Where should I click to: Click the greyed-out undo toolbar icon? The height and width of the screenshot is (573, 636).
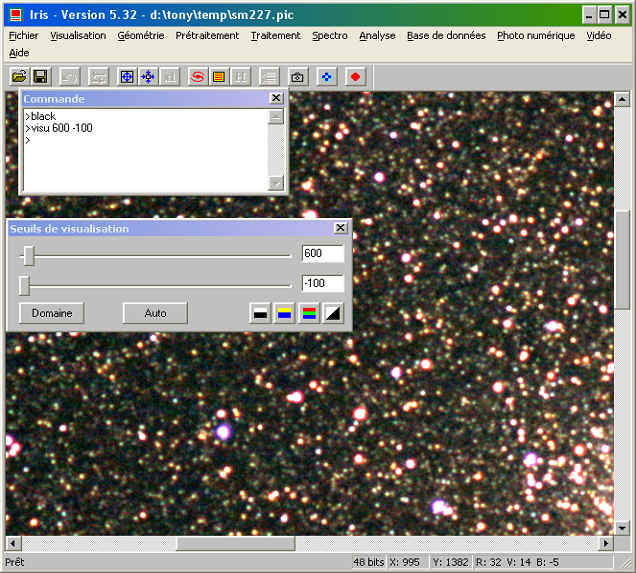coord(69,76)
